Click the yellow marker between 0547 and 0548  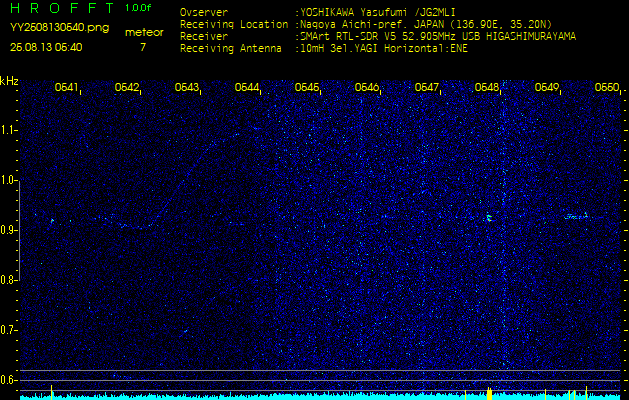[465, 394]
